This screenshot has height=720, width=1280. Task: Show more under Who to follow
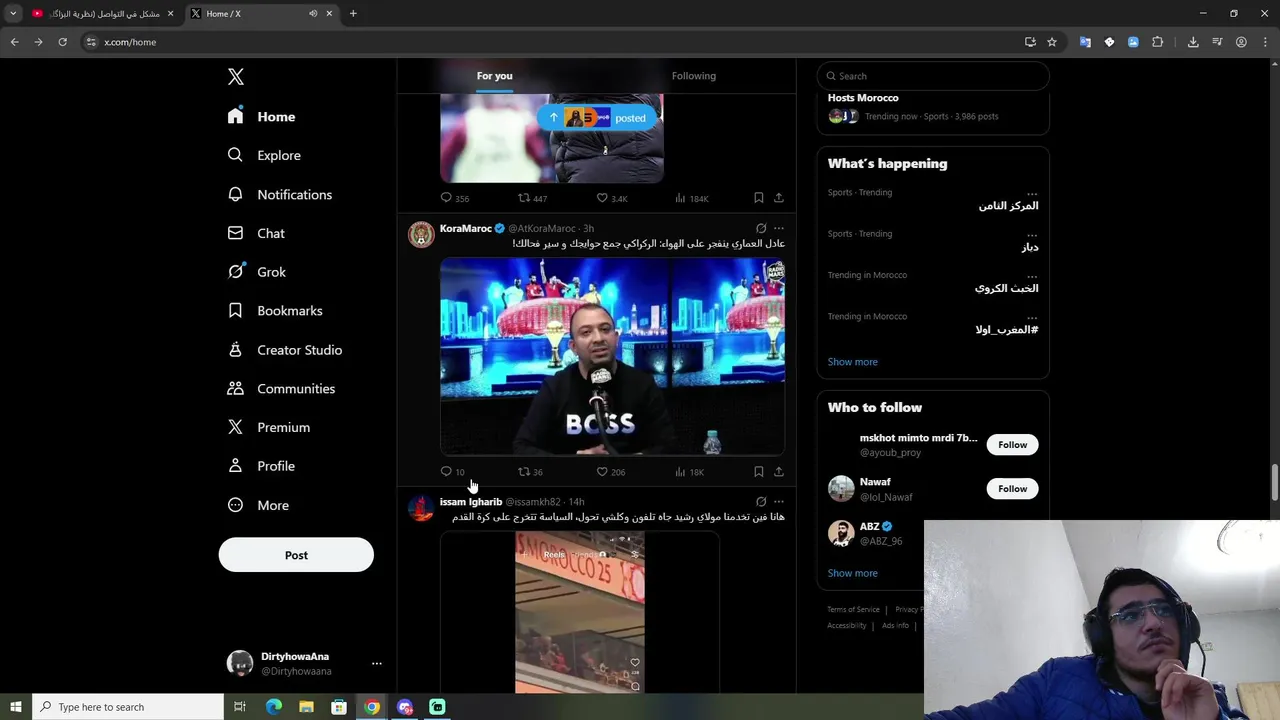pyautogui.click(x=852, y=573)
